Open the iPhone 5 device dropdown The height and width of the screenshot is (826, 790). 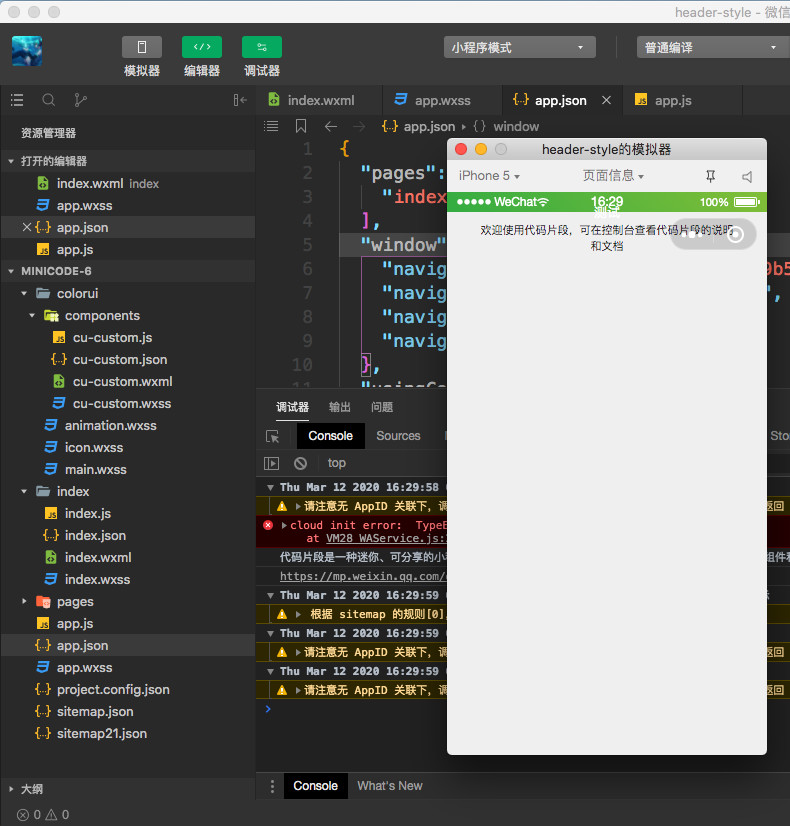click(x=489, y=176)
